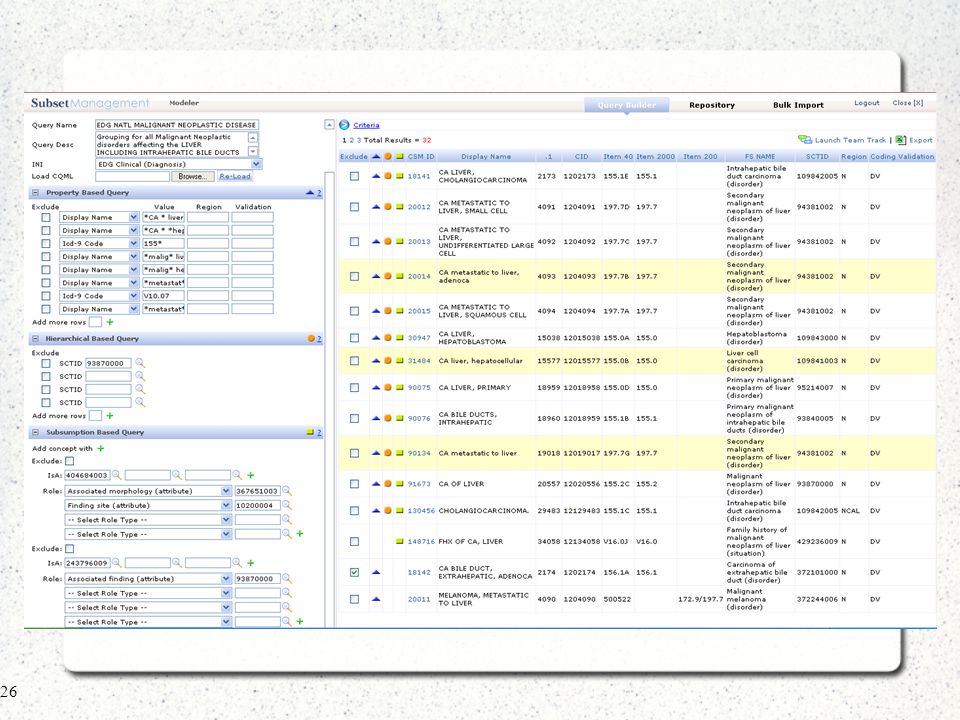Open search magnifier beside IsA 404684003
The height and width of the screenshot is (720, 960).
[x=116, y=475]
